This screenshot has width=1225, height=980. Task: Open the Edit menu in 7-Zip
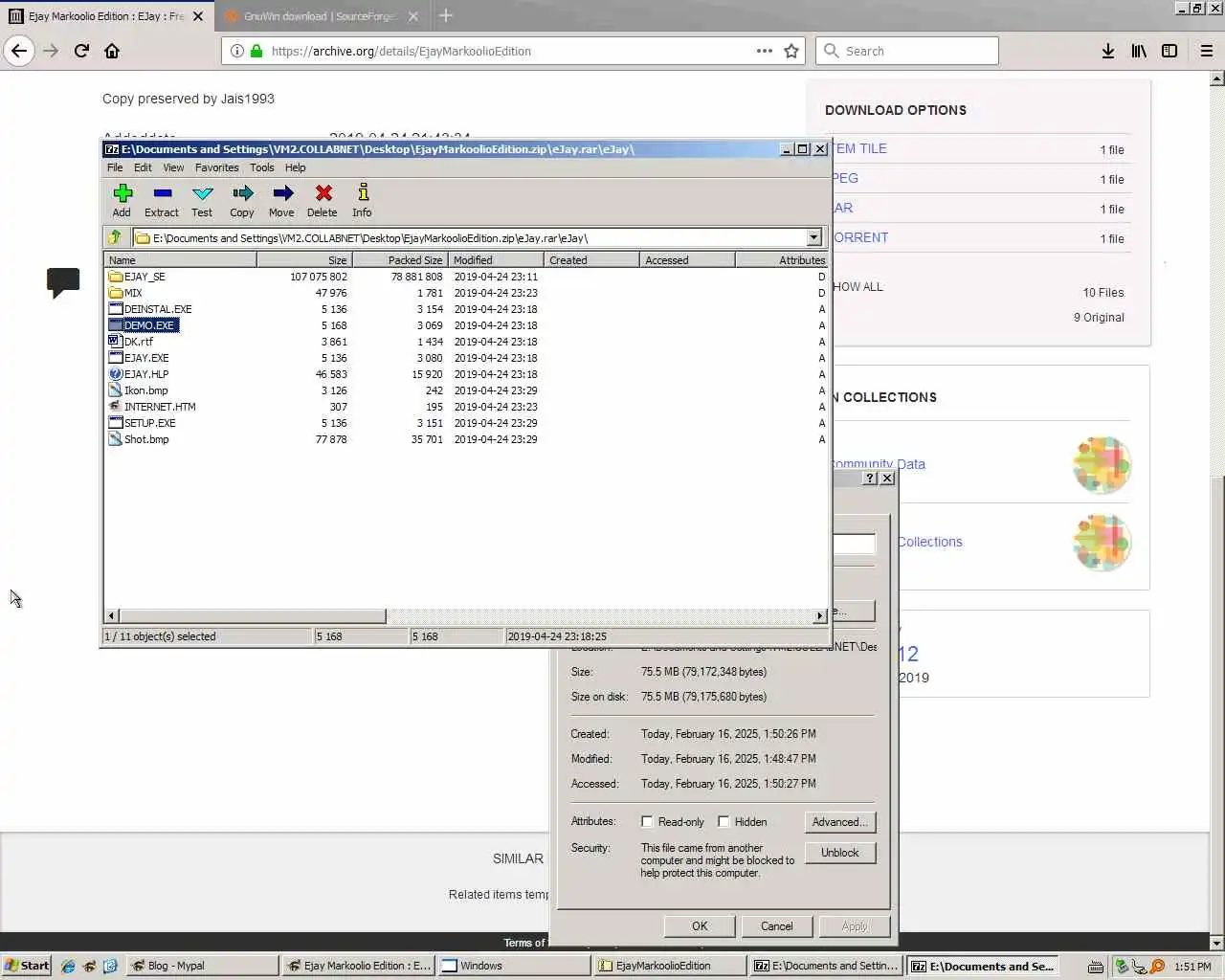pos(143,167)
